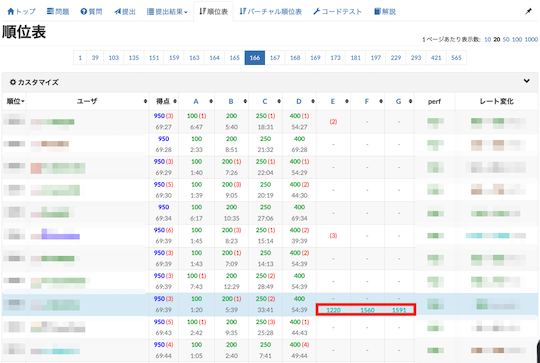This screenshot has height=363, width=540.
Task: Go to standings page 197
Action: 376,58
